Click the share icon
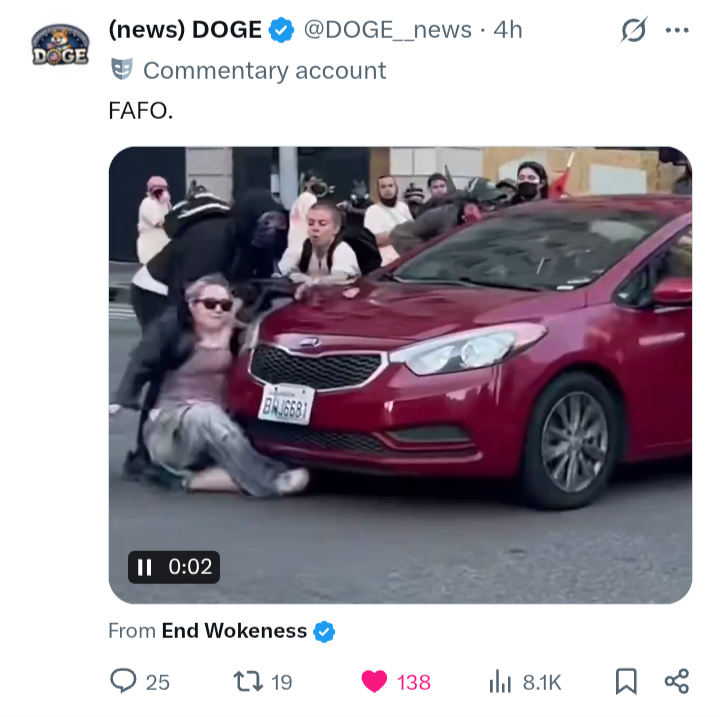This screenshot has height=717, width=720. [x=677, y=681]
